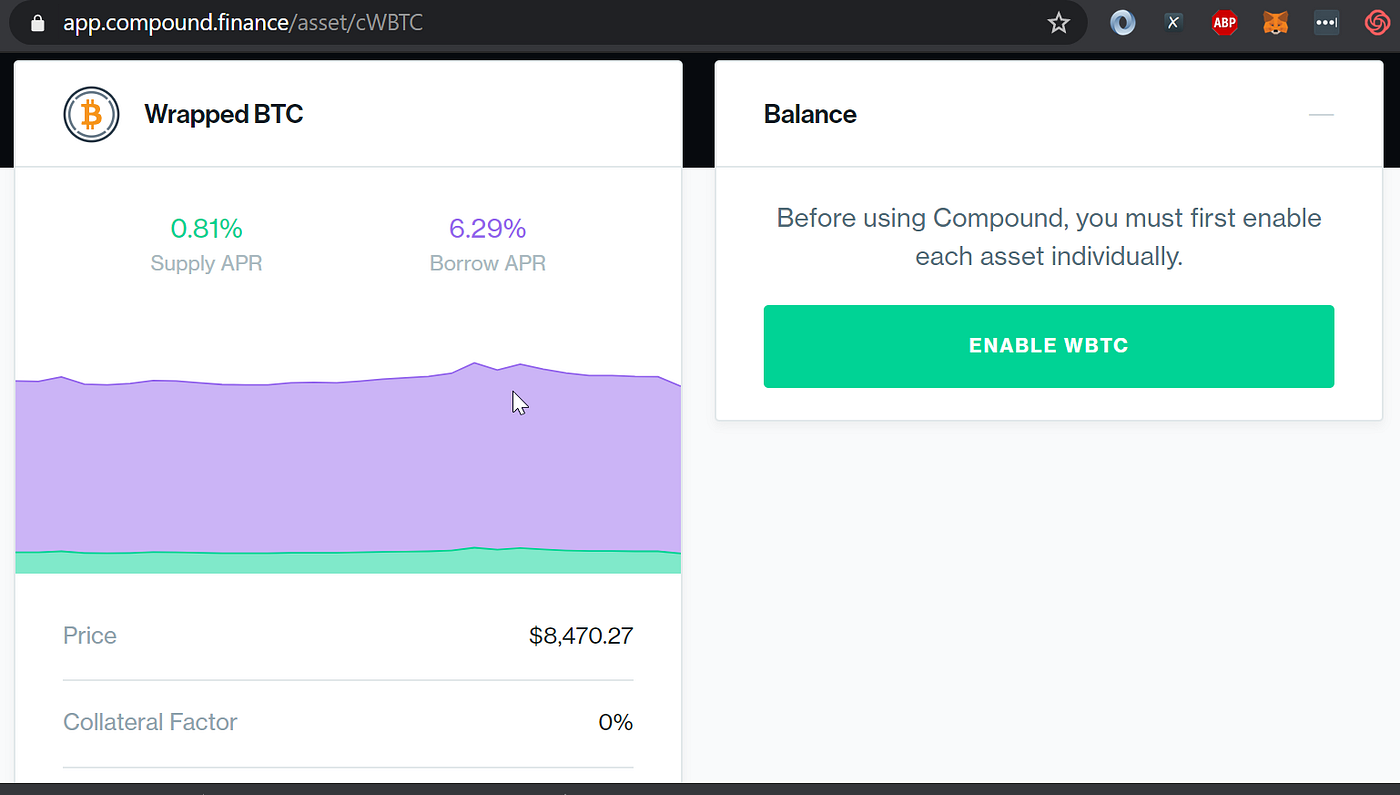1400x795 pixels.
Task: Click the green supply area of chart
Action: coord(348,563)
